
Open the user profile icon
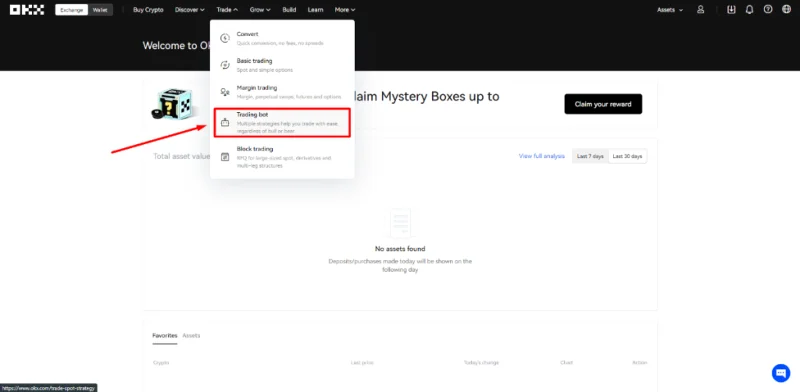coord(701,10)
